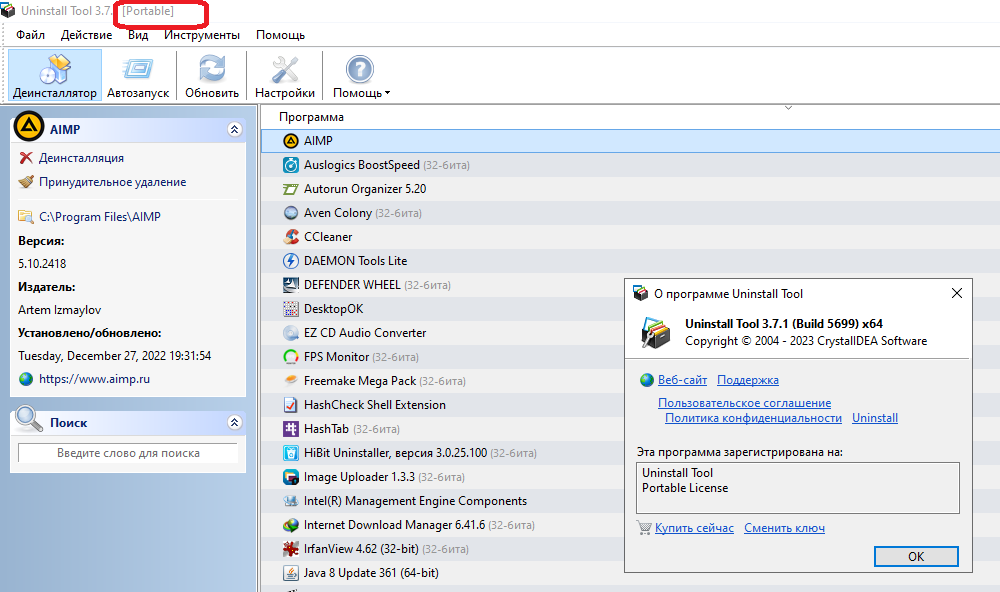Open the C:\Program Files\AIMP folder link
The height and width of the screenshot is (592, 1000).
99,217
